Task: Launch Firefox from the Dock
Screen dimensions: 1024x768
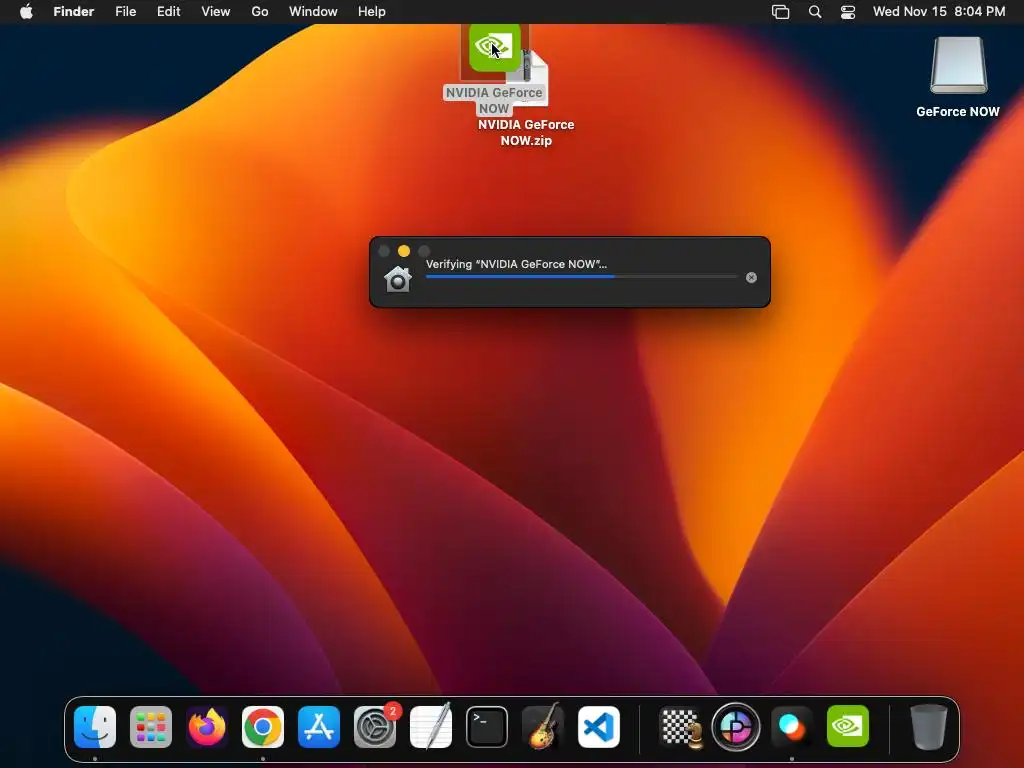Action: click(x=207, y=726)
